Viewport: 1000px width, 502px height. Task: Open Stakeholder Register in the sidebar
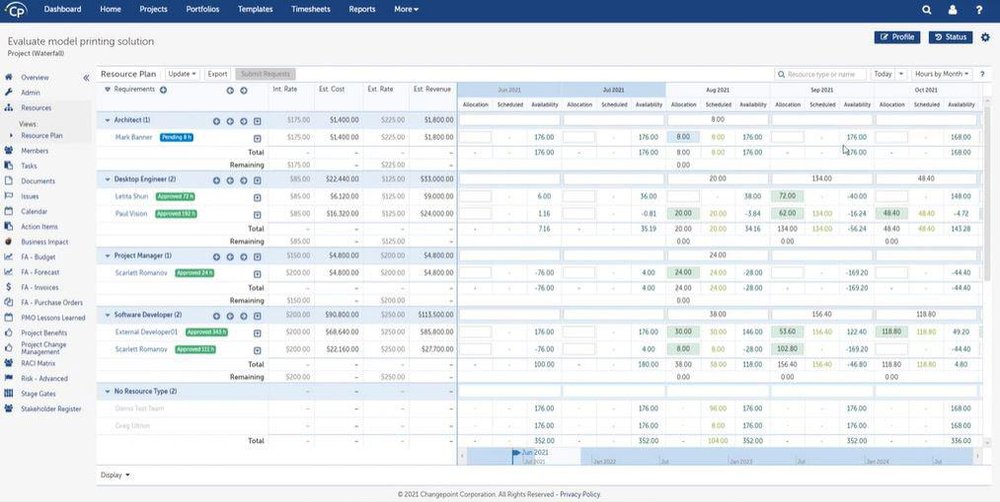tap(51, 409)
